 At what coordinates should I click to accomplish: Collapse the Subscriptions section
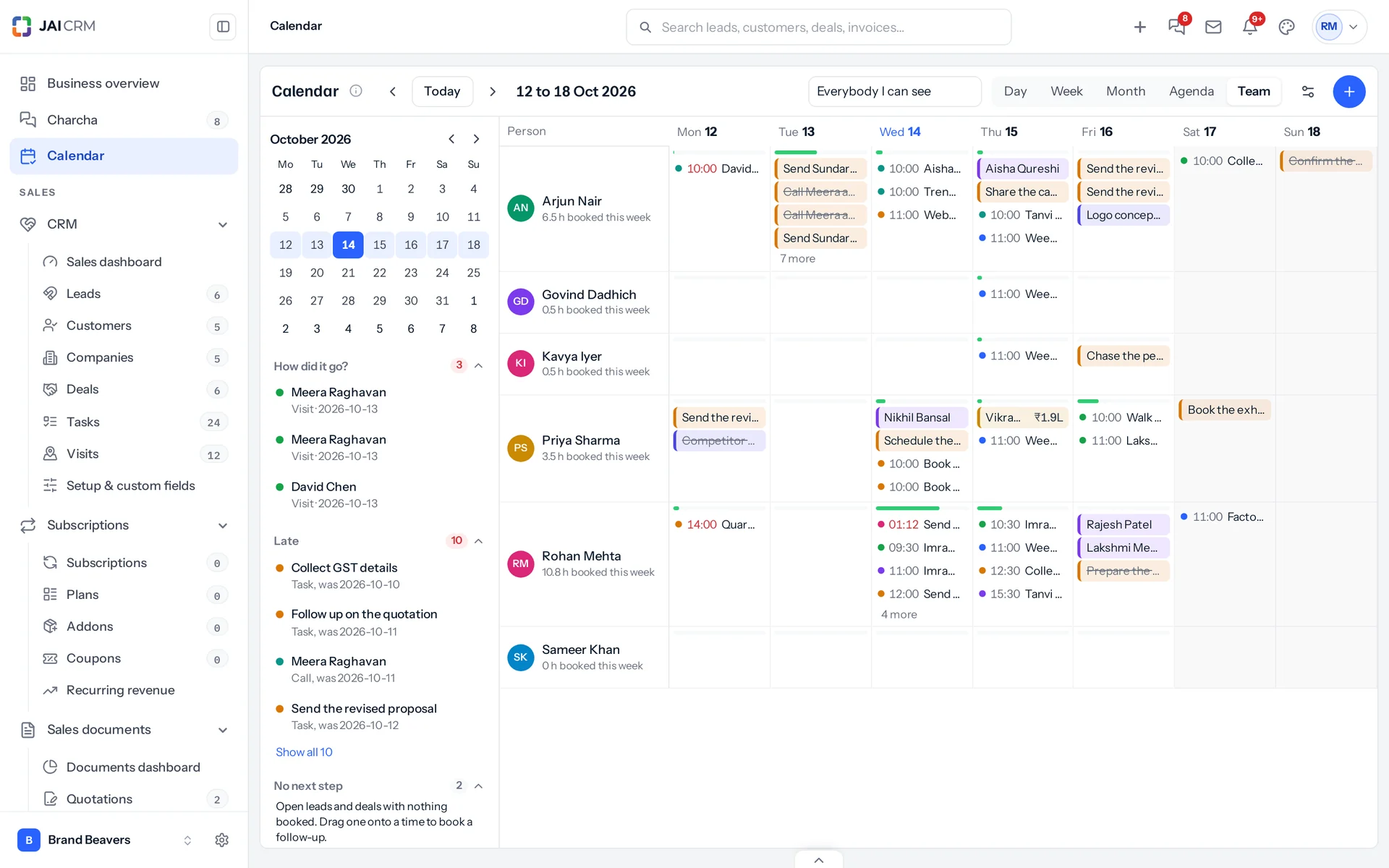coord(223,525)
